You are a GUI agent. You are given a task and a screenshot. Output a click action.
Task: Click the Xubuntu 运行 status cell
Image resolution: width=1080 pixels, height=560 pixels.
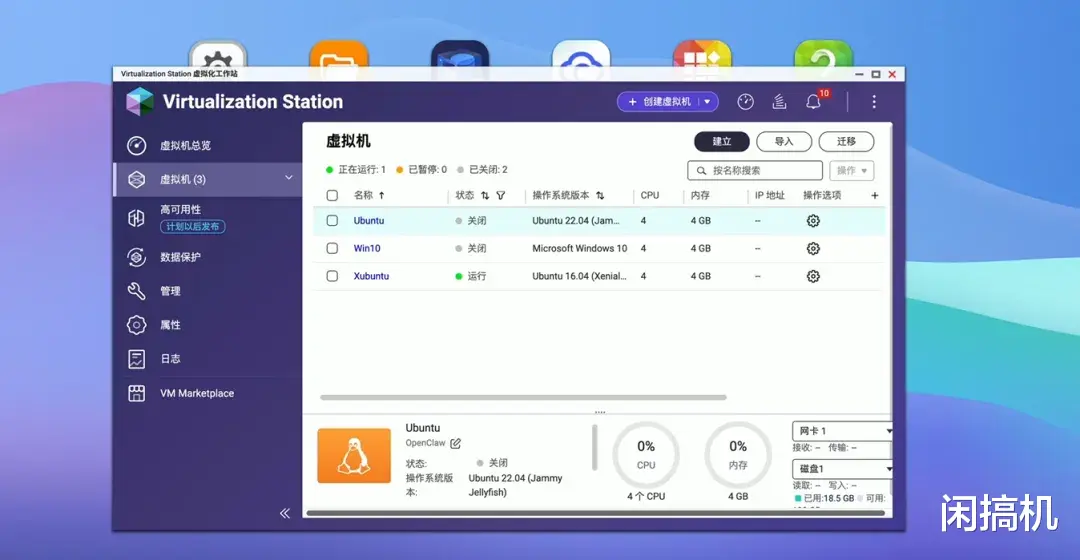tap(471, 276)
